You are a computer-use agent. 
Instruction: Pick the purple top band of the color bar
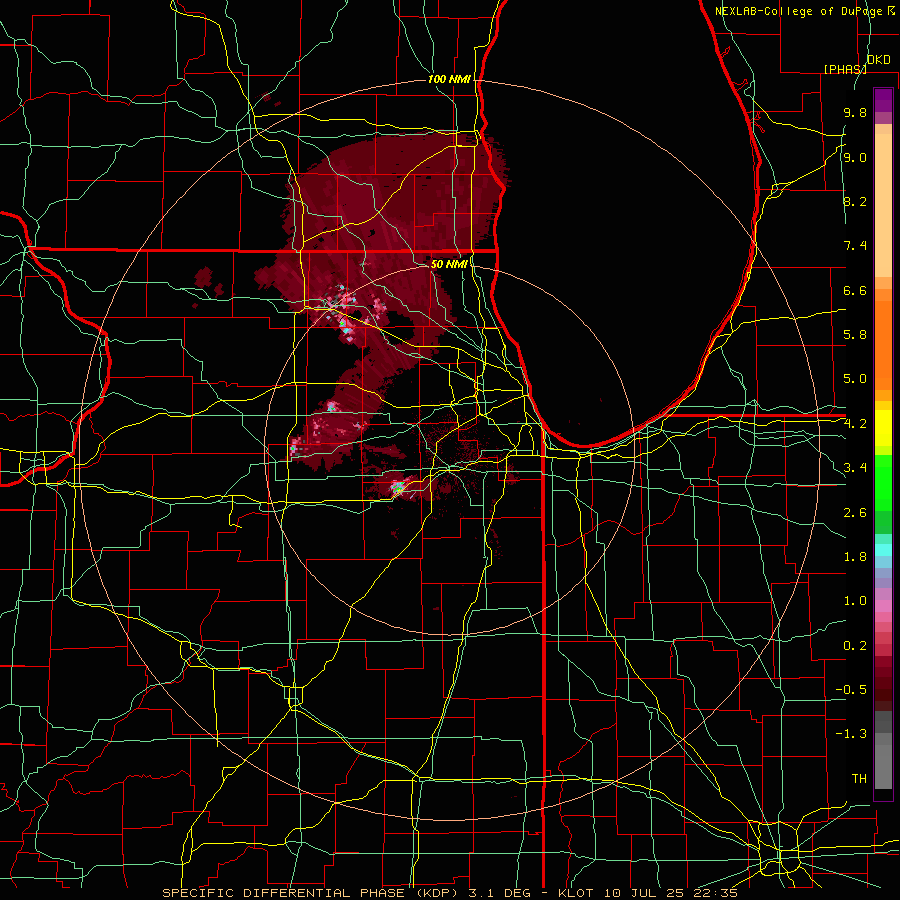(x=883, y=100)
